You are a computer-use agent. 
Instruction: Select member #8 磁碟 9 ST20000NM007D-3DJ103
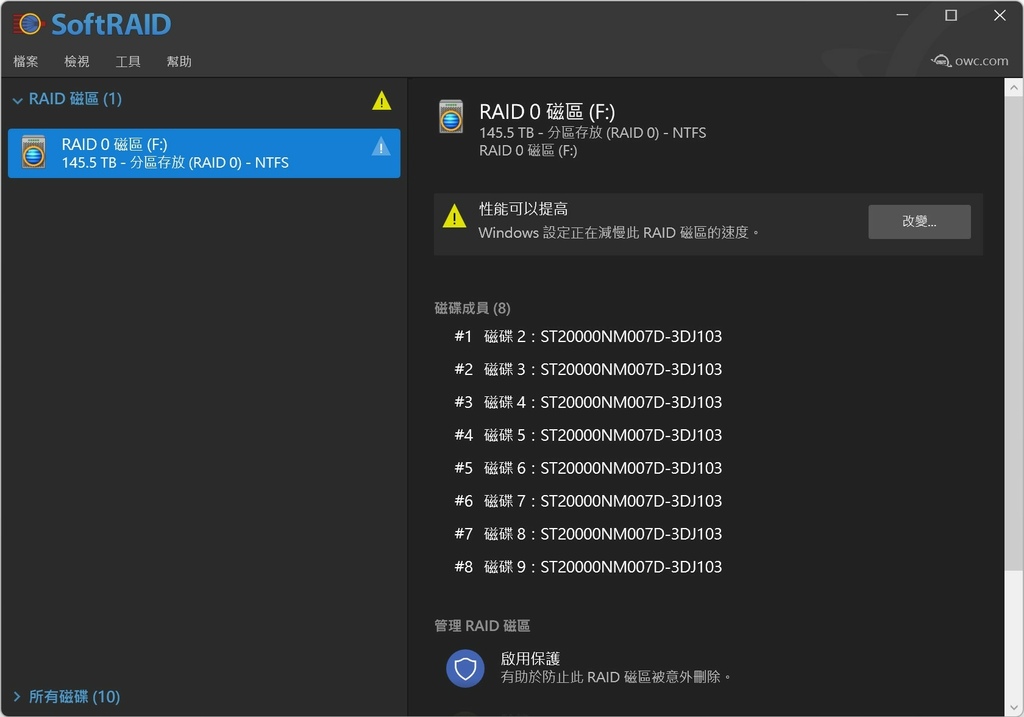coord(588,567)
